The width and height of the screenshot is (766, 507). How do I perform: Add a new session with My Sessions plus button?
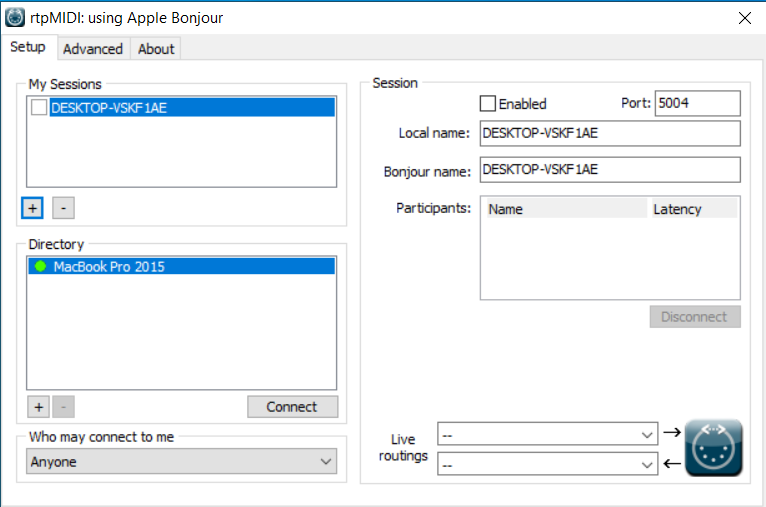32,208
